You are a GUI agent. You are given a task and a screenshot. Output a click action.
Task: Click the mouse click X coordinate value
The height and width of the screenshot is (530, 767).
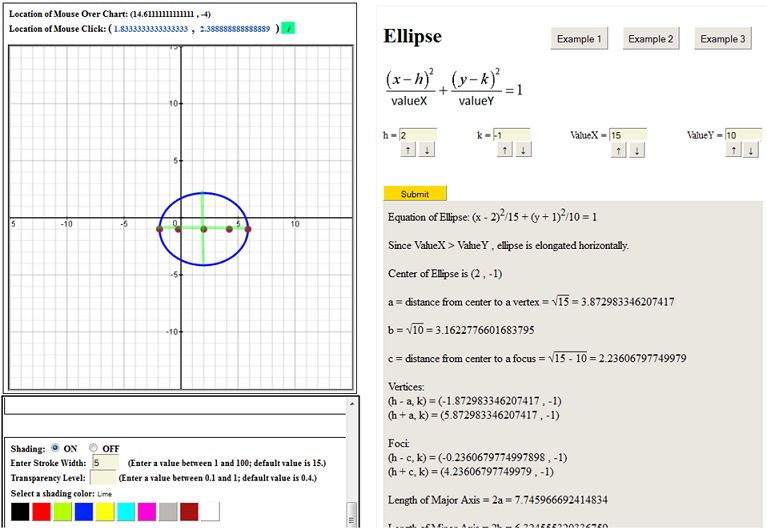coord(151,29)
